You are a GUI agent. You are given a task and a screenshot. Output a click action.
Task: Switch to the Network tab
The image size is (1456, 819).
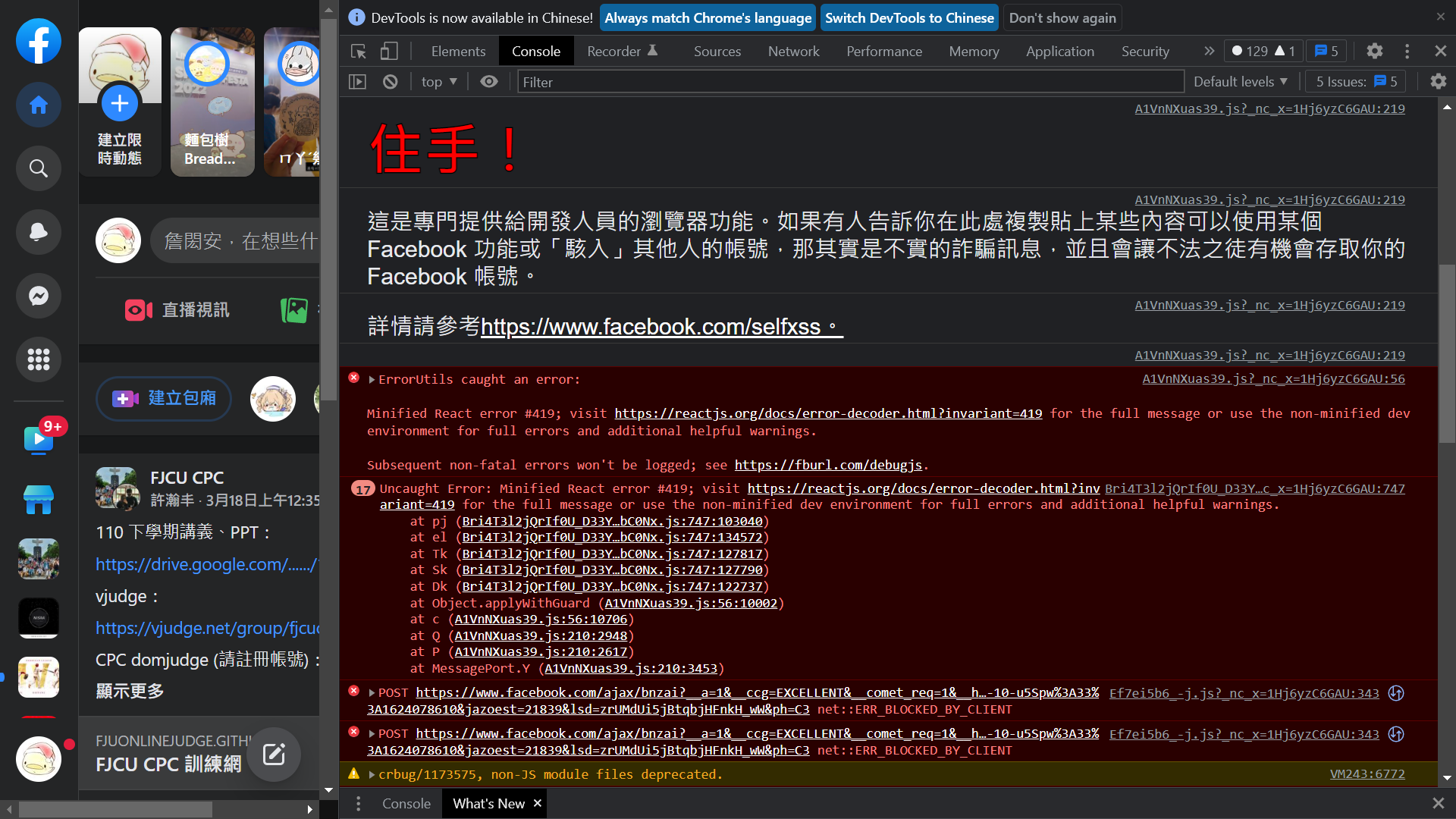click(x=793, y=52)
